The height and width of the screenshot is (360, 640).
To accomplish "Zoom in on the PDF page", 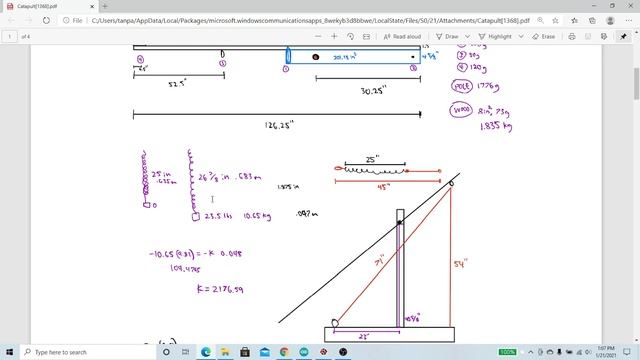I will point(334,36).
